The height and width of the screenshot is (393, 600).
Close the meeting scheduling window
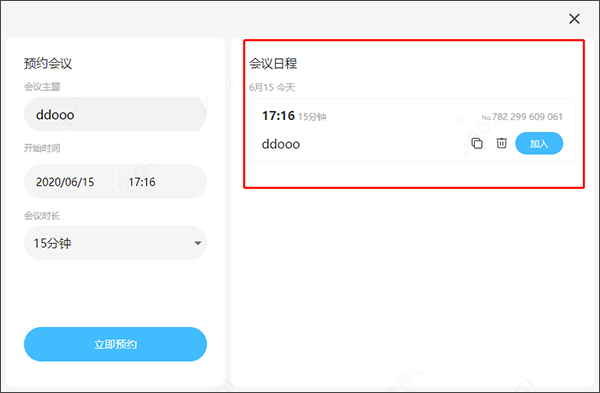pos(574,19)
